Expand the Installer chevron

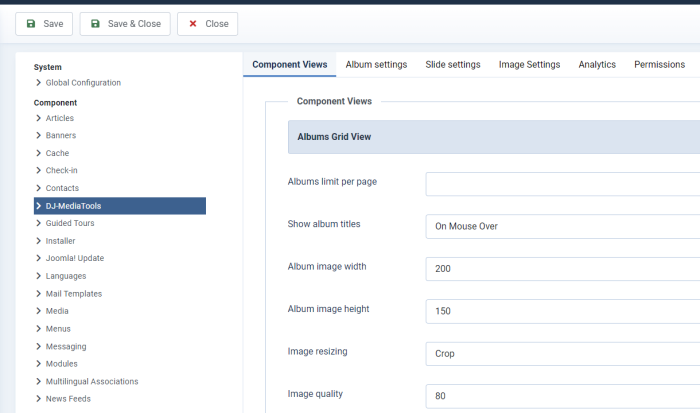point(38,241)
